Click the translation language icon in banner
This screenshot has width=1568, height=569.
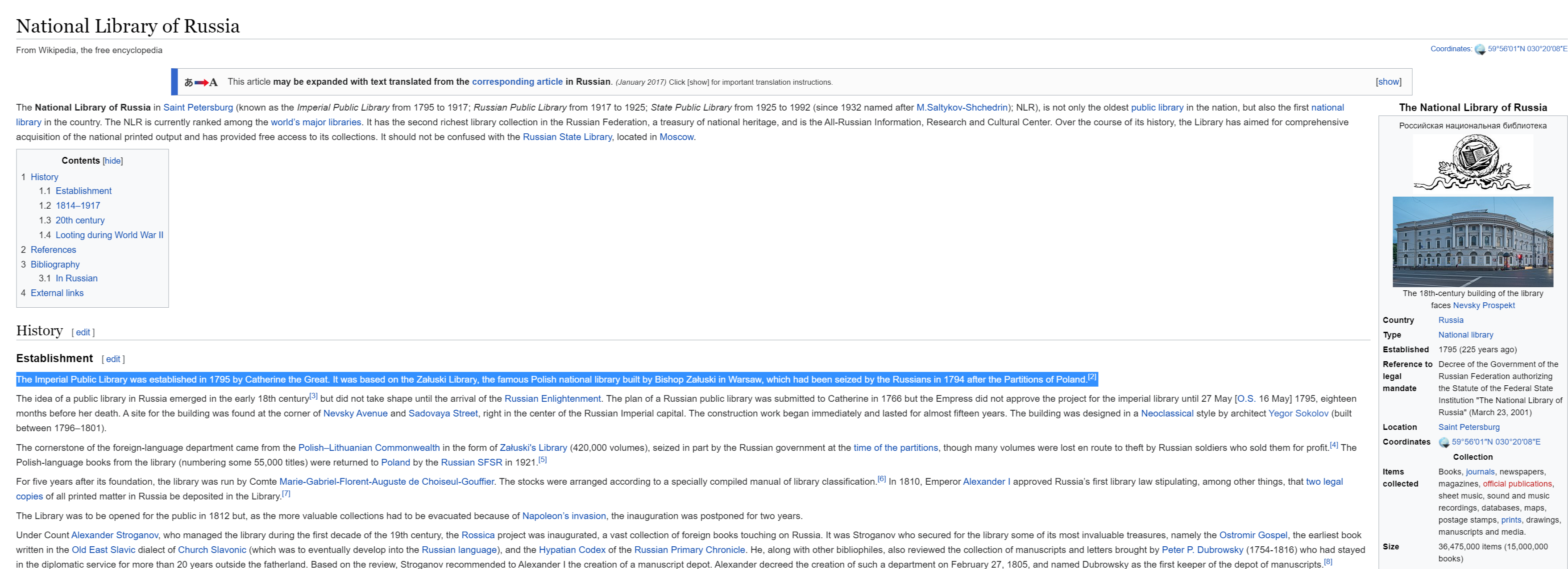coord(201,82)
